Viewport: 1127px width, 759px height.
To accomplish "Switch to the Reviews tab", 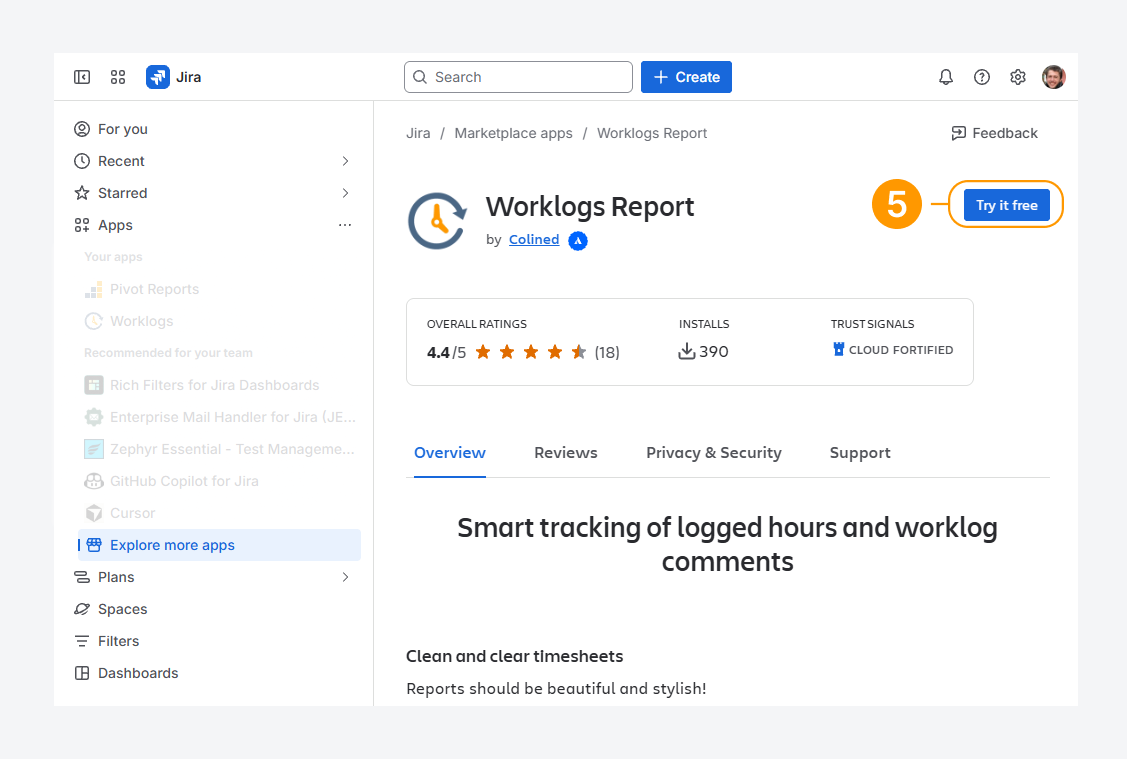I will [x=566, y=453].
